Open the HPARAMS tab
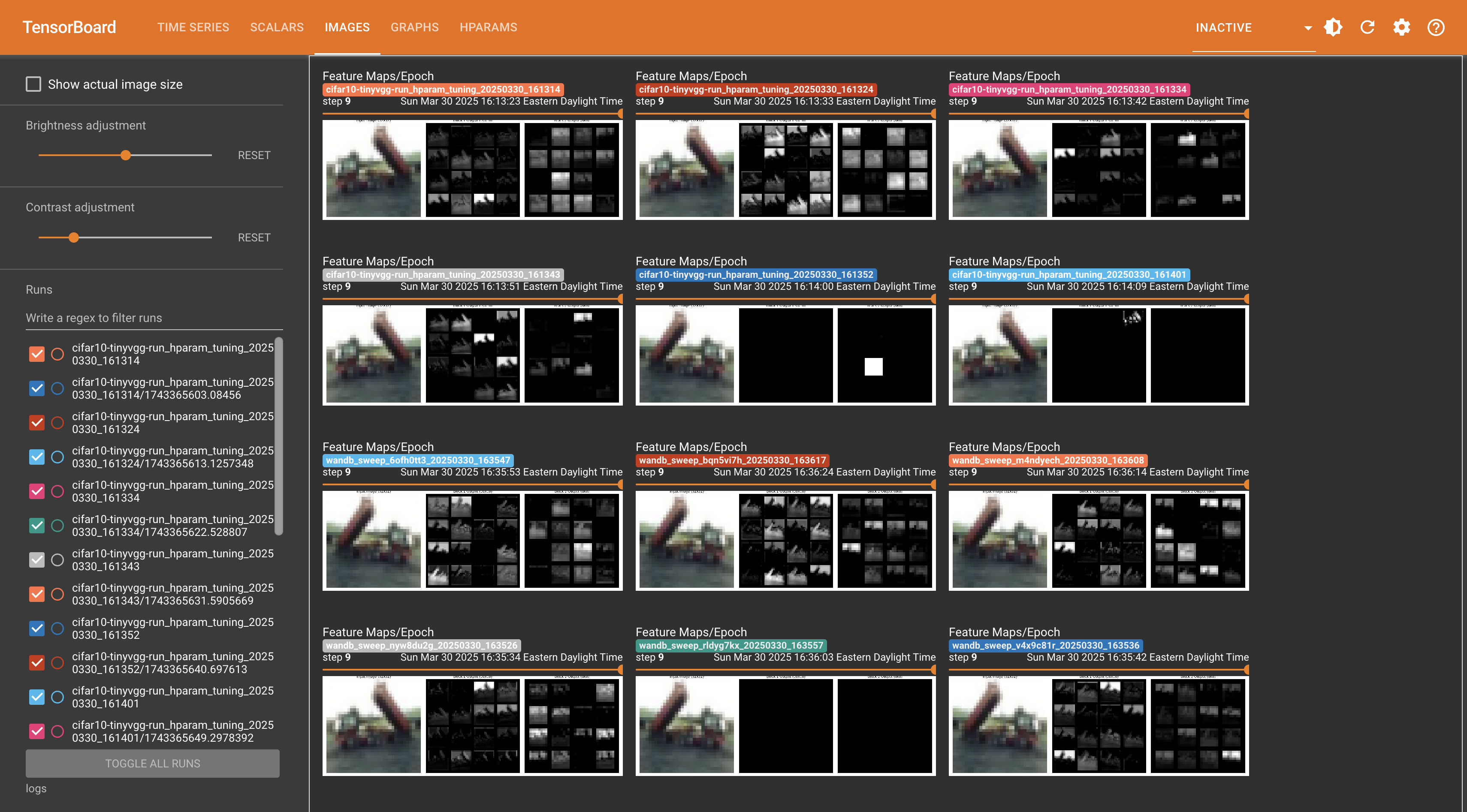 click(488, 27)
